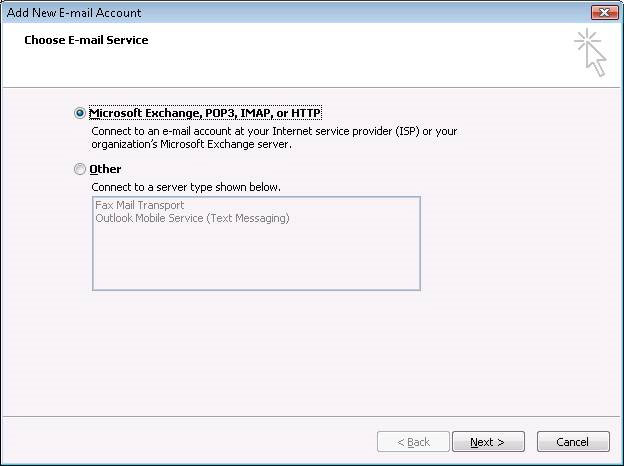Viewport: 624px width, 466px height.
Task: Click the 'Choose E-mail Service' heading
Action: click(x=86, y=40)
